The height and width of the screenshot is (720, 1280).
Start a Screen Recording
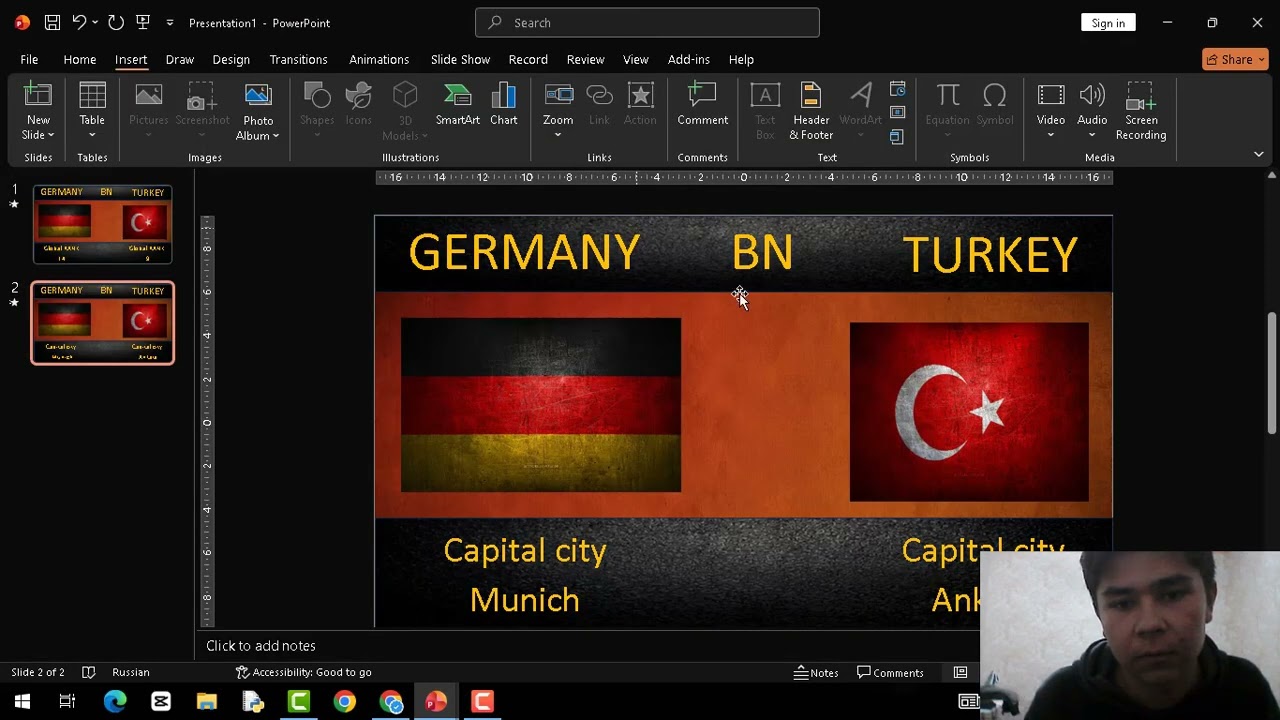[x=1141, y=112]
